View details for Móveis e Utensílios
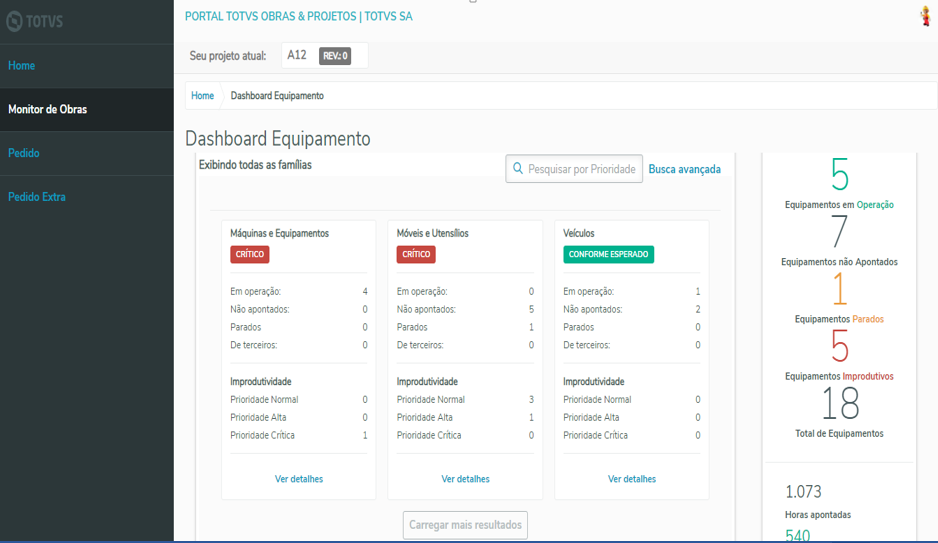This screenshot has height=543, width=938. click(x=465, y=479)
